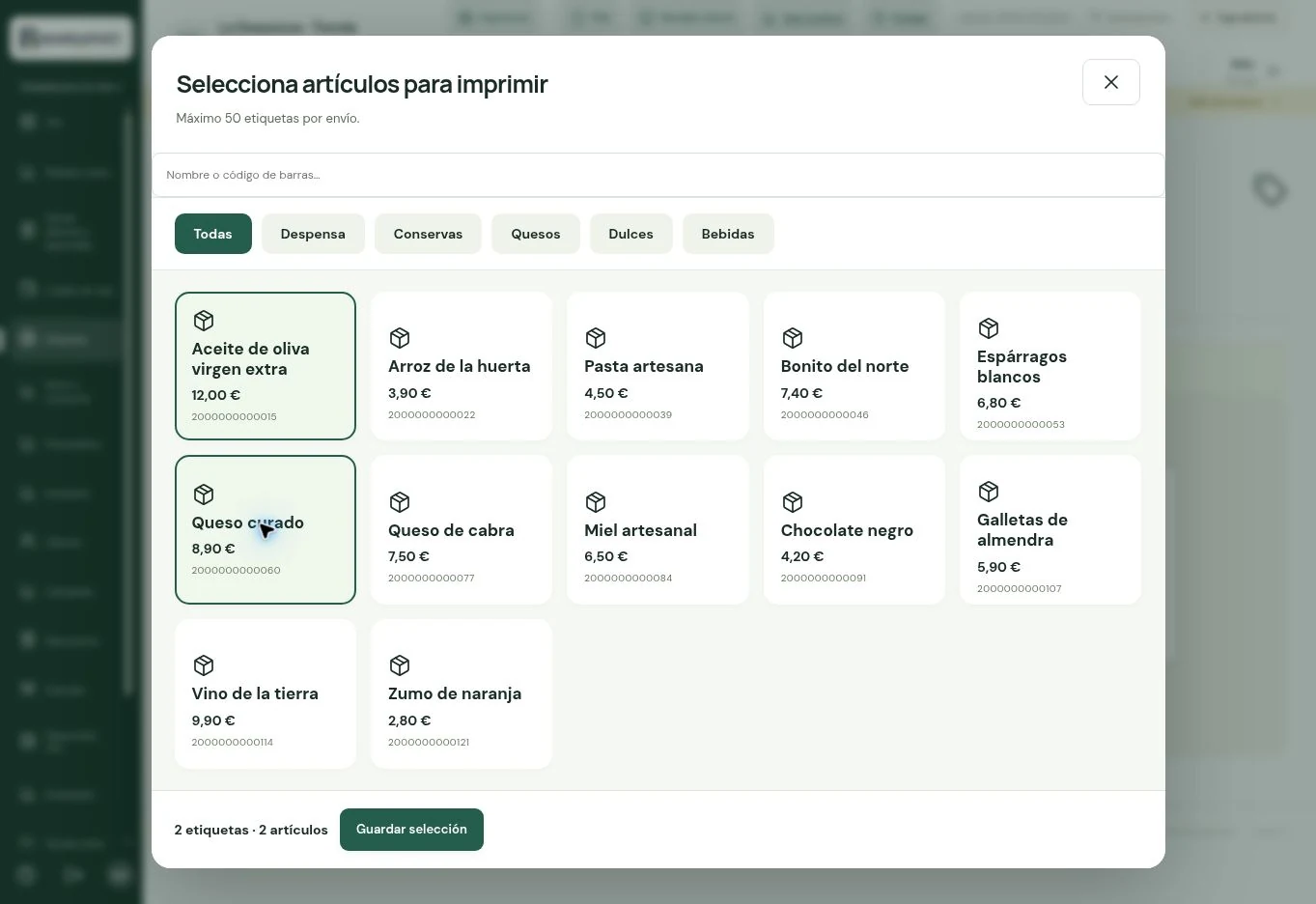Click the search field for name or barcode
Screen dimensions: 1316x904
pos(658,175)
